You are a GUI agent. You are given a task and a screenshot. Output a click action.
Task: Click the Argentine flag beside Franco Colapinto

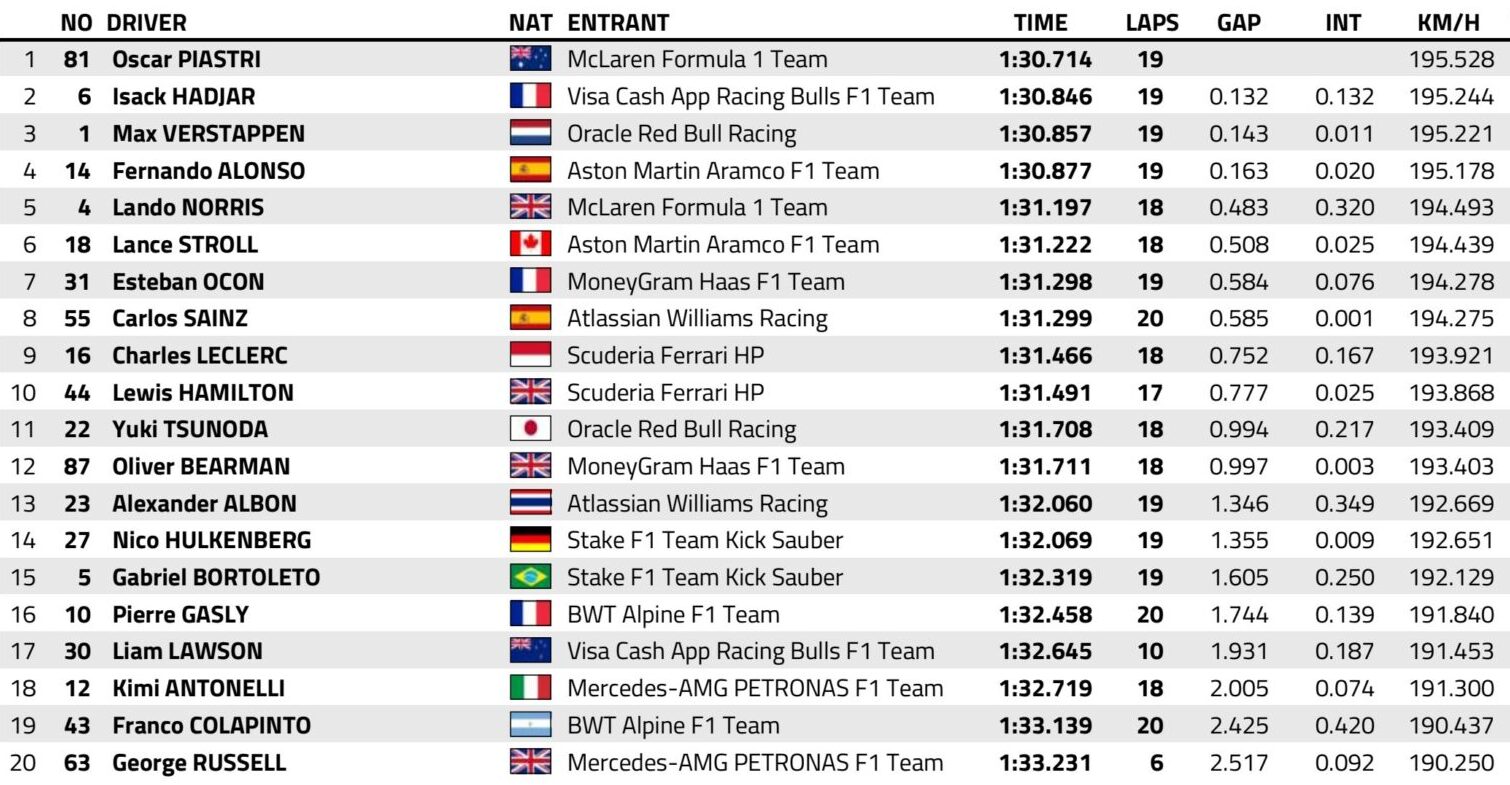point(530,725)
